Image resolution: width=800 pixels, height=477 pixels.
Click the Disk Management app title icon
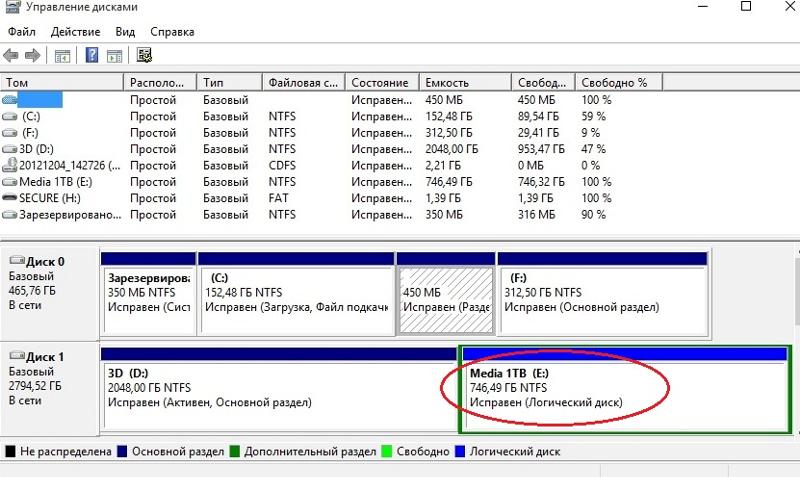13,7
